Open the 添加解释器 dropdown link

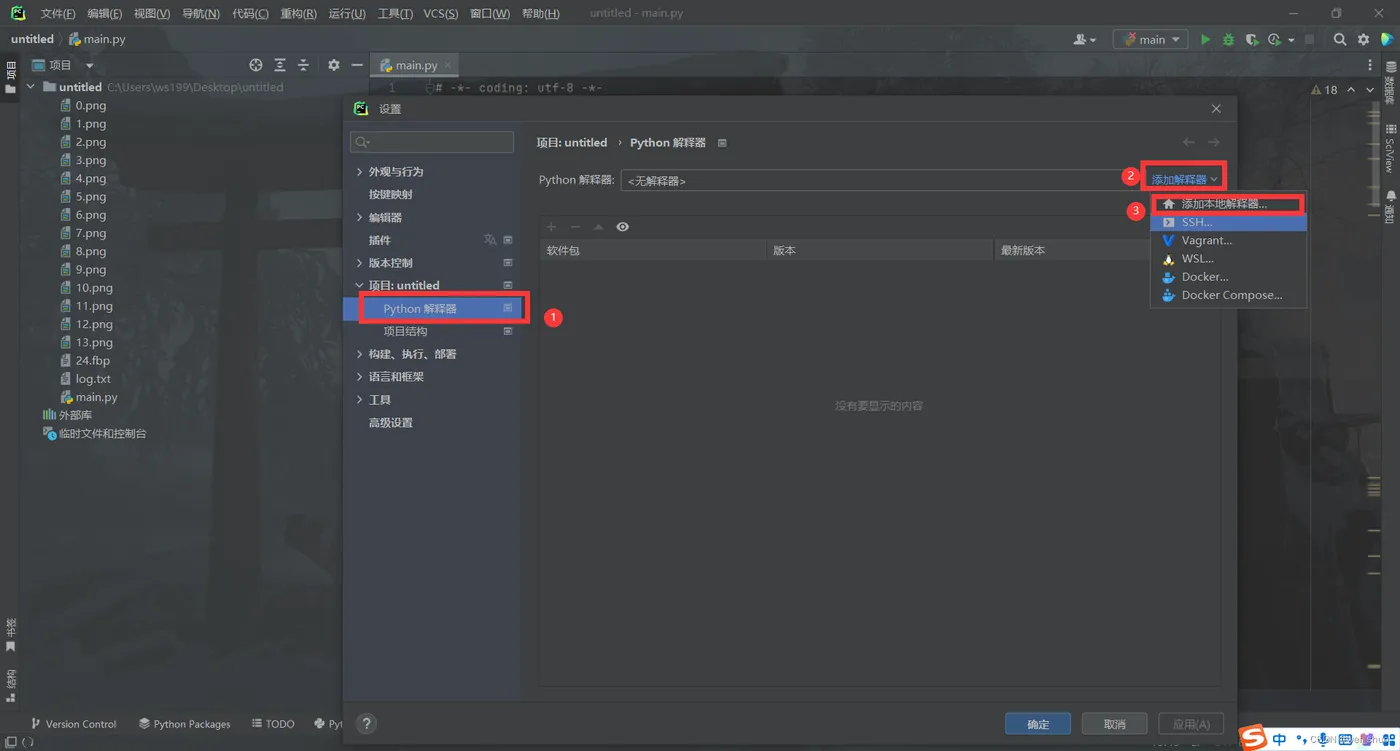click(x=1184, y=180)
